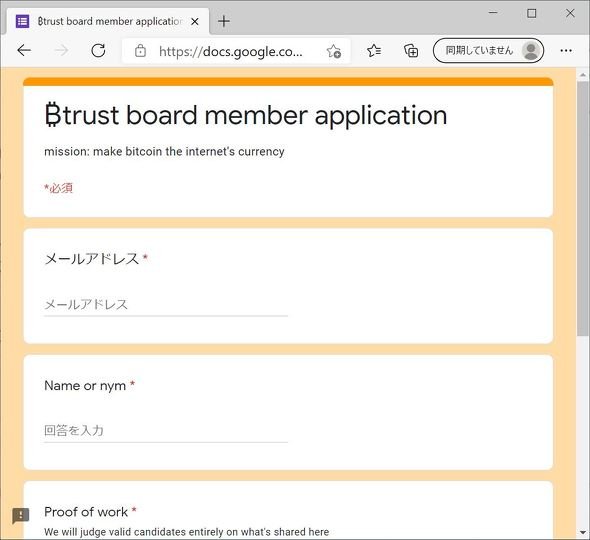
Task: Reload the current page
Action: (98, 50)
